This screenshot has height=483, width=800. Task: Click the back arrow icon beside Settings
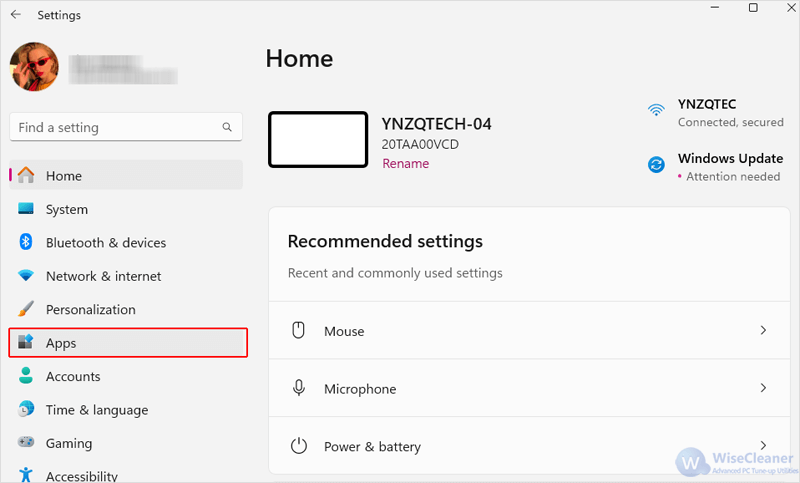[16, 14]
